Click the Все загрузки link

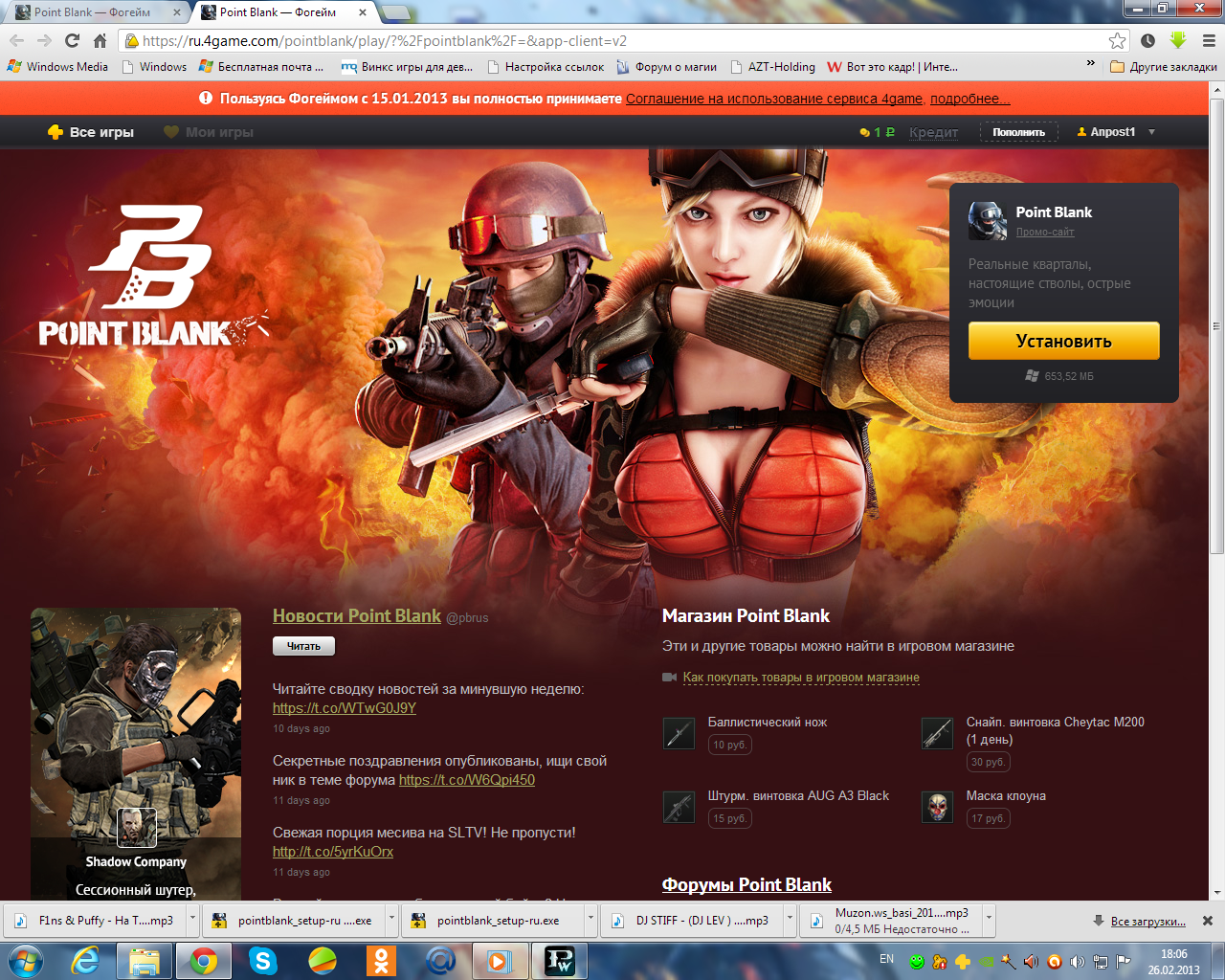pyautogui.click(x=1147, y=921)
